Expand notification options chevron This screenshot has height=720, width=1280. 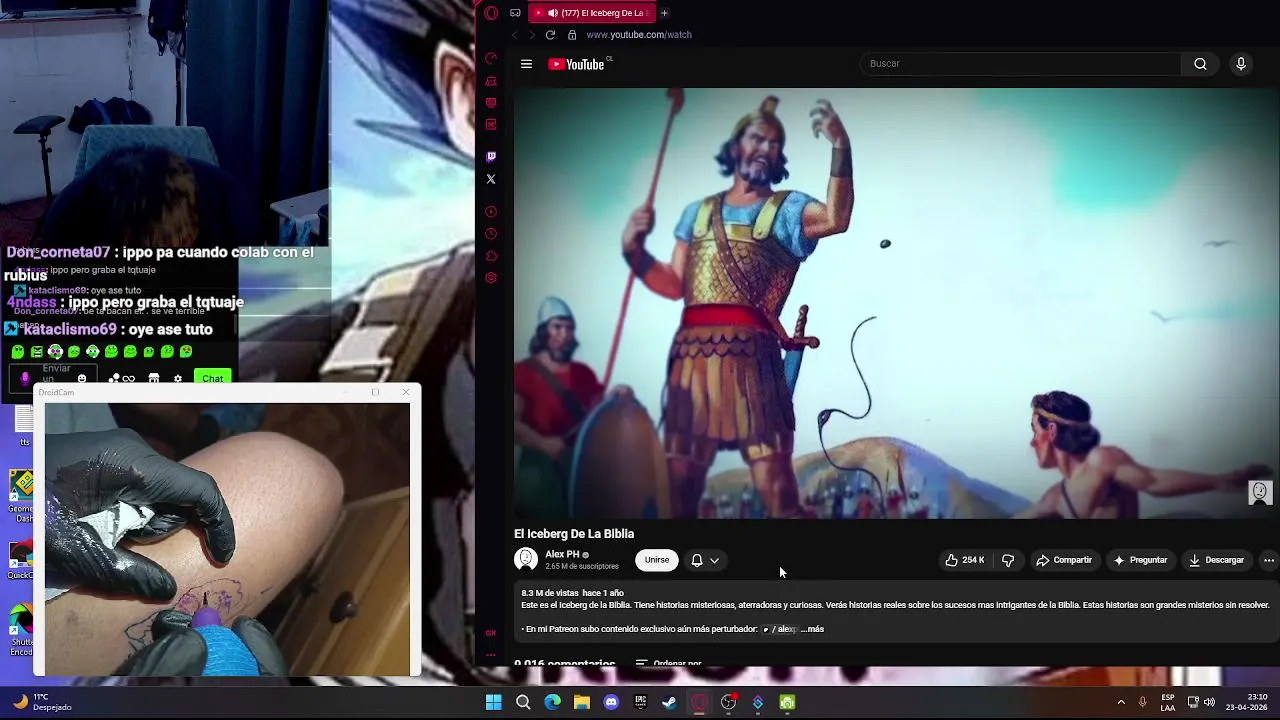click(x=714, y=560)
